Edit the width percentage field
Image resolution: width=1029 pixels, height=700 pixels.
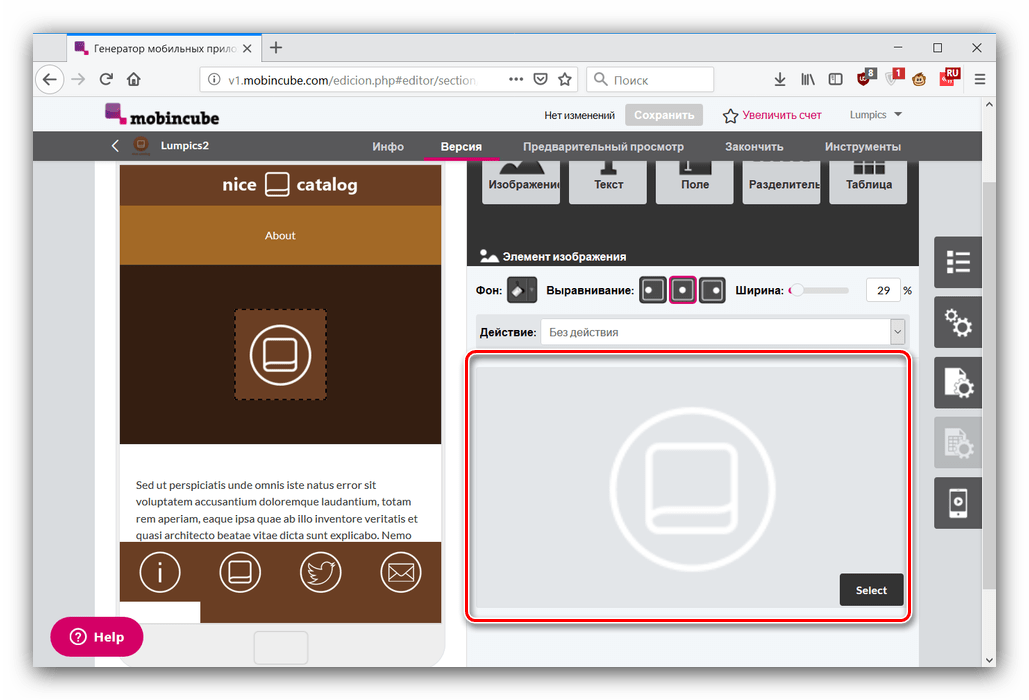pyautogui.click(x=883, y=290)
